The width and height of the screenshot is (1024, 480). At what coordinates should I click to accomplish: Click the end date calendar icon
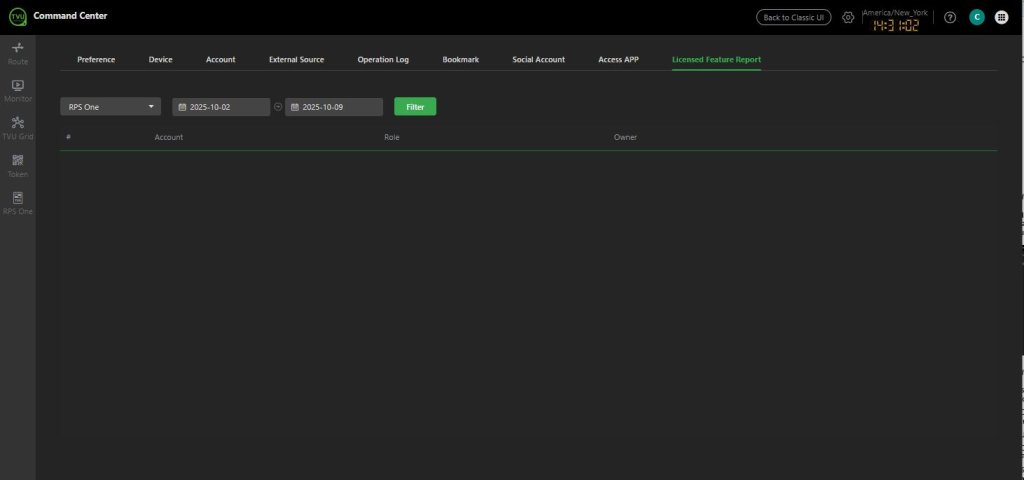295,107
